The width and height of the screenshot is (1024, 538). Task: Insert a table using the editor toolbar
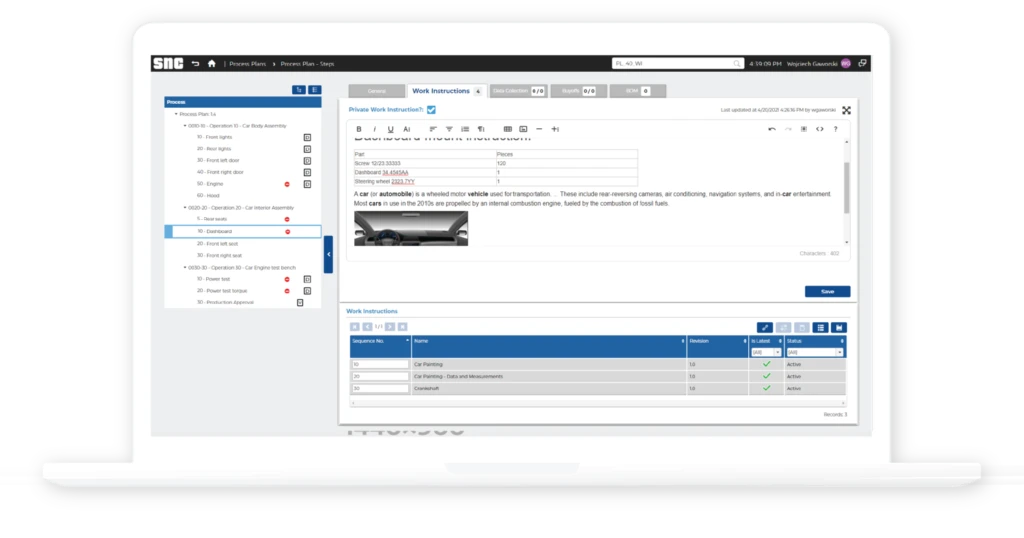coord(508,129)
